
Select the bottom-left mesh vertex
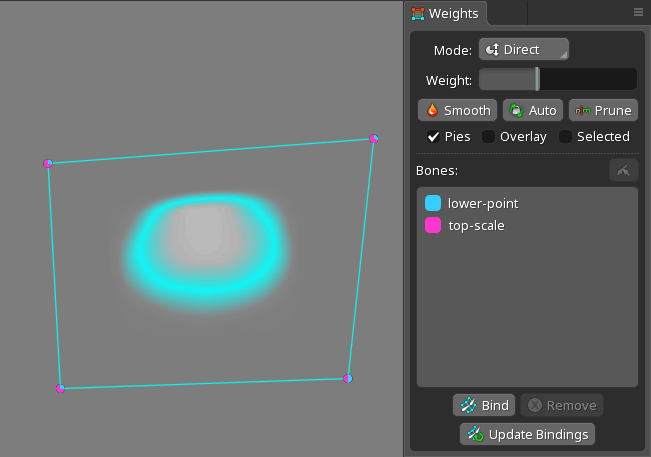tap(61, 388)
